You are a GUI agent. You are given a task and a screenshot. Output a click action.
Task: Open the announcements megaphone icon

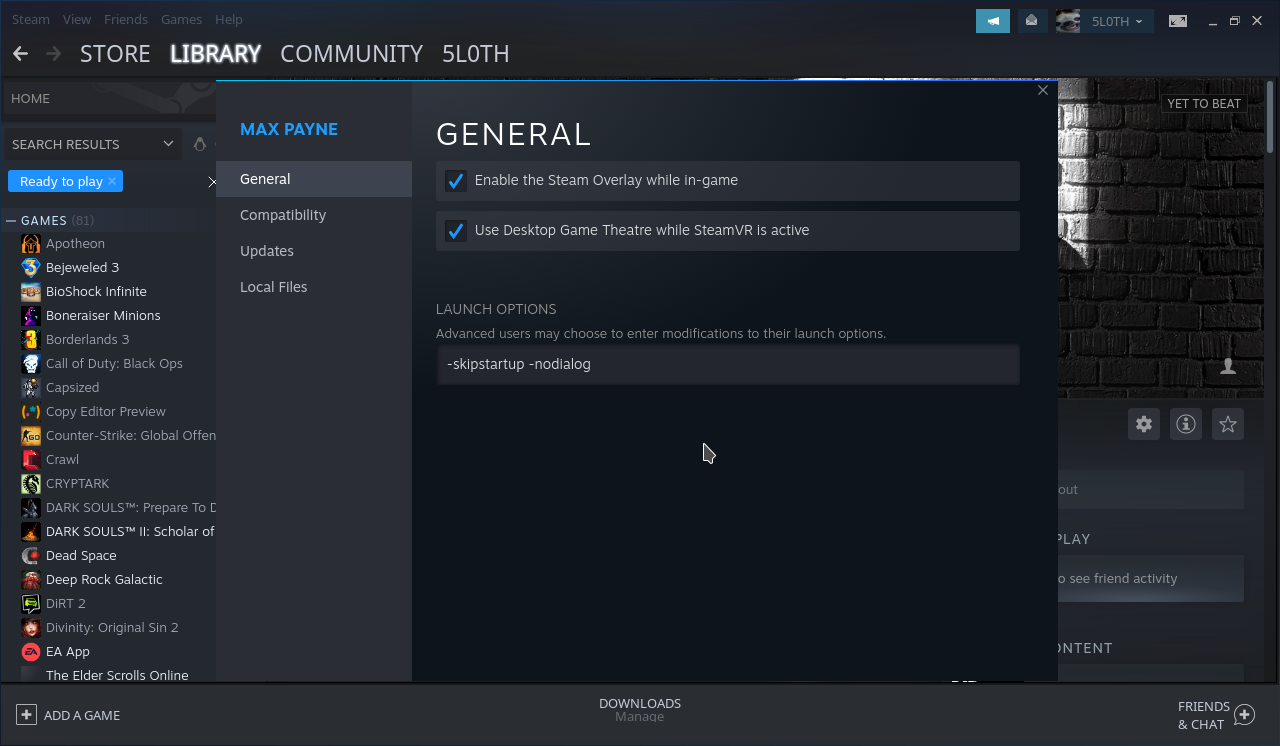coord(993,21)
